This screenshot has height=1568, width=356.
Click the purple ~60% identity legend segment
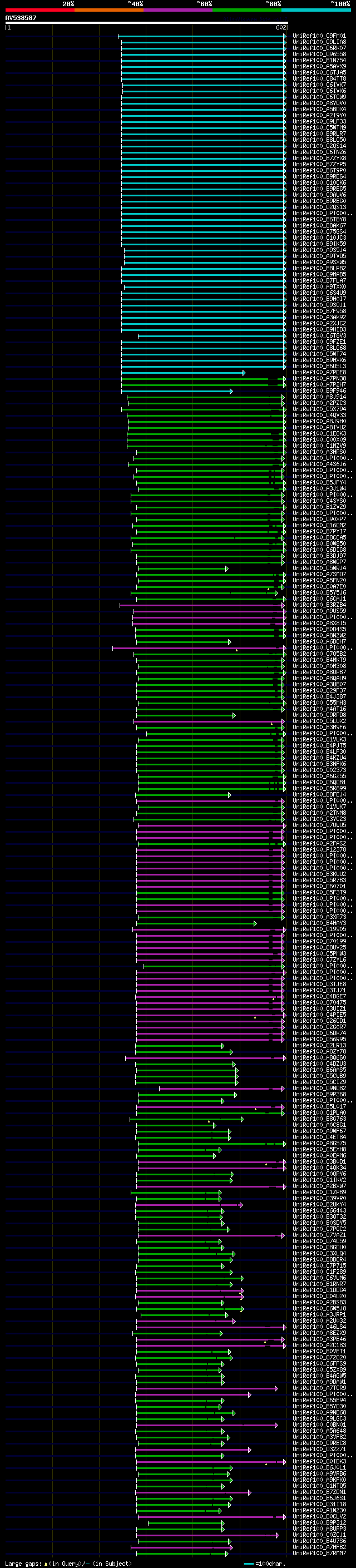pos(177,10)
